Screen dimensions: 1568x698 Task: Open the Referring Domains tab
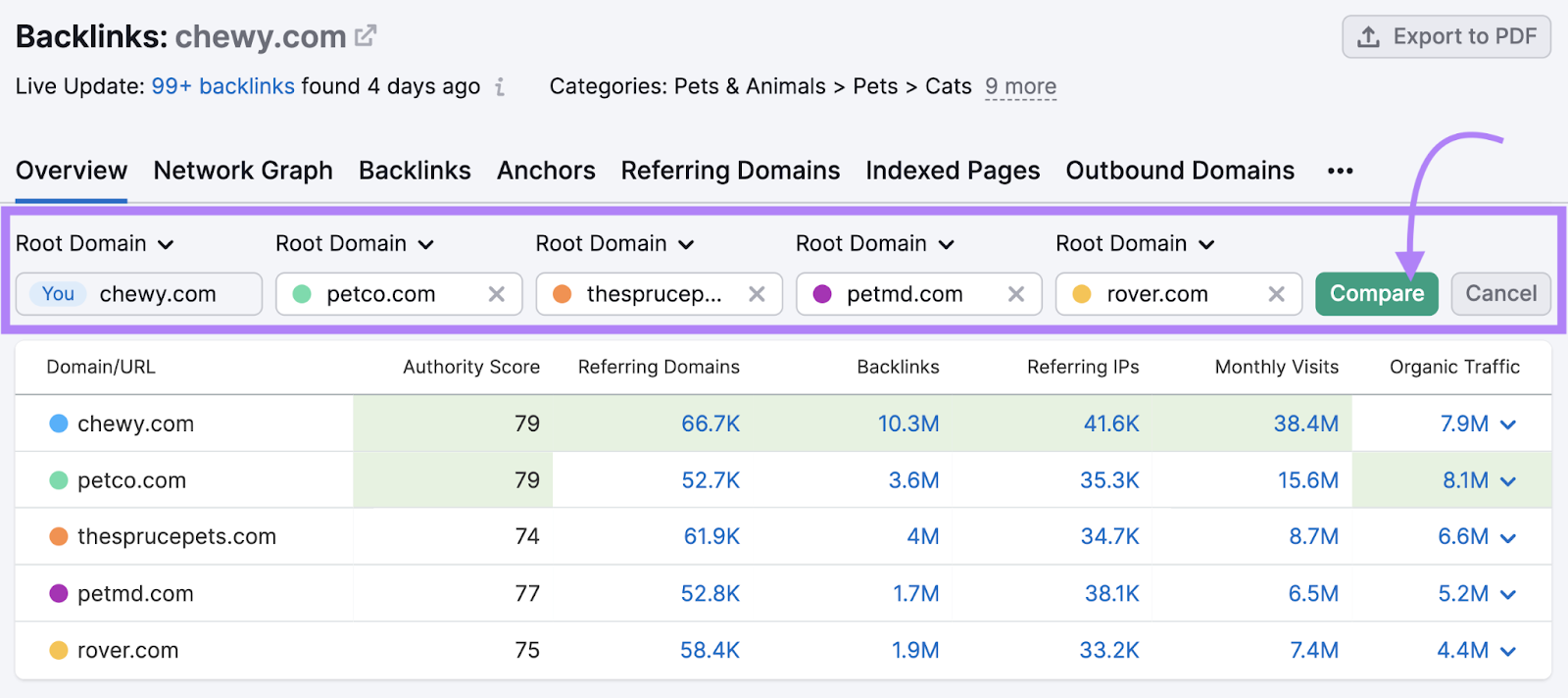[730, 171]
